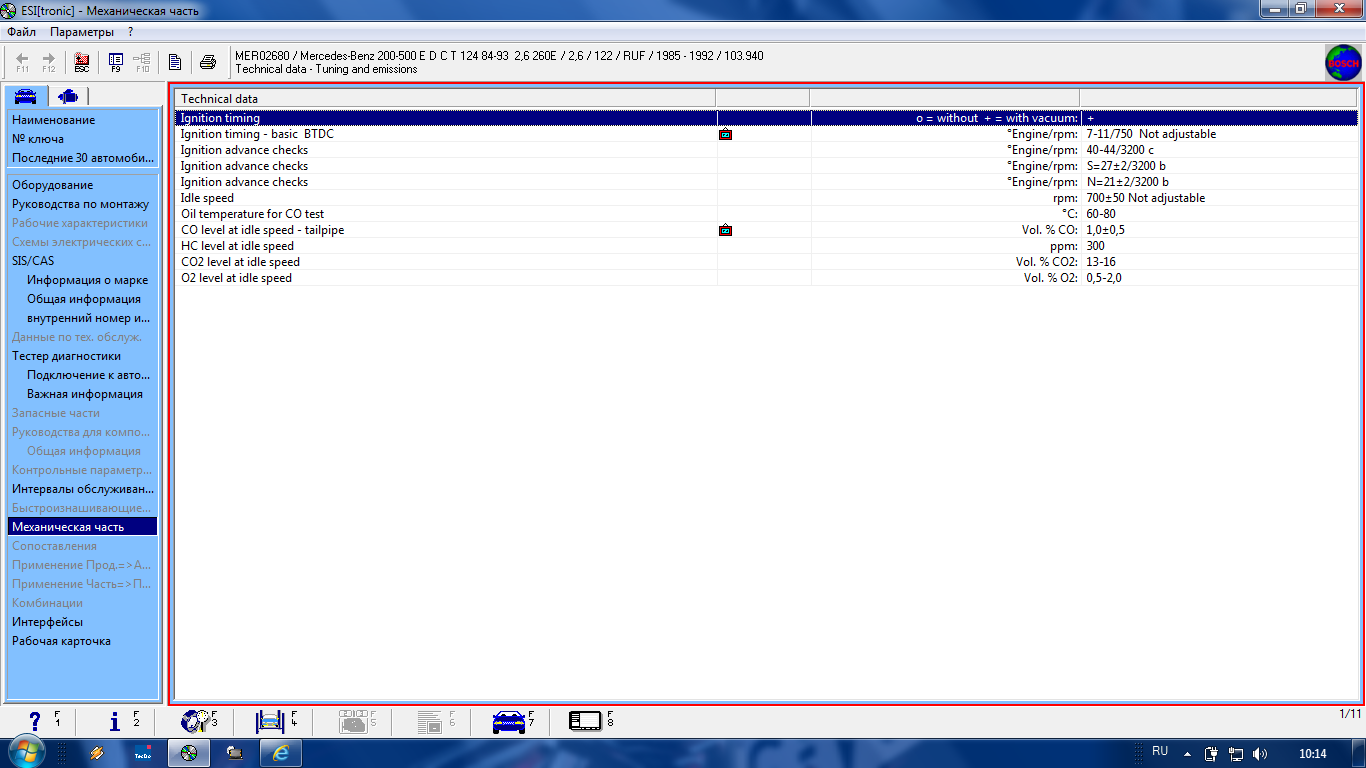This screenshot has height=768, width=1366.
Task: Click the ESC exit icon in toolbar
Action: [x=82, y=62]
